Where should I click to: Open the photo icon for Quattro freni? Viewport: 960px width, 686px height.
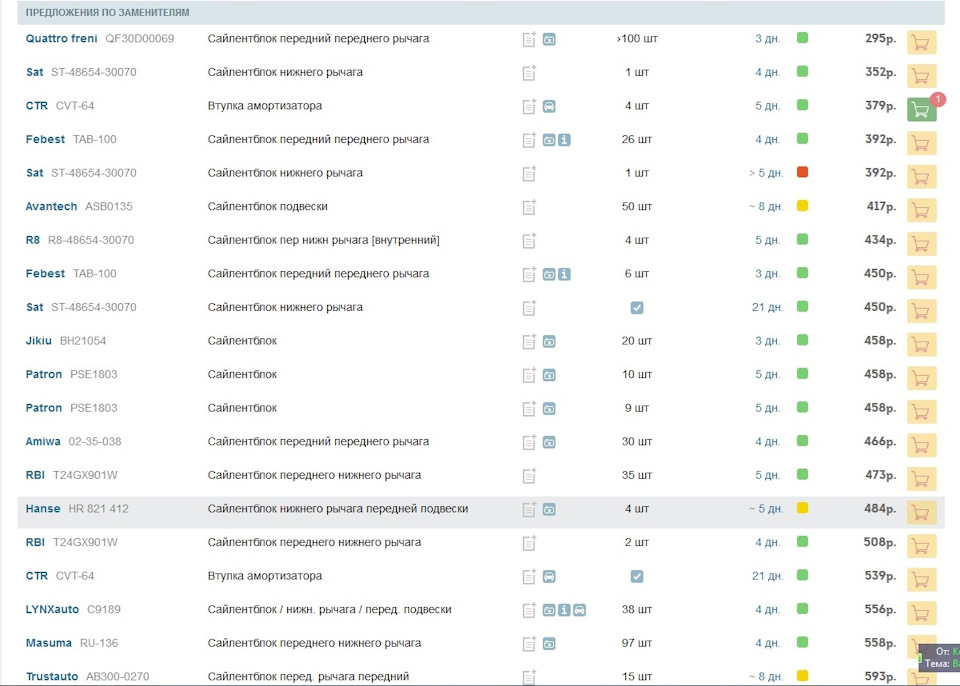(549, 39)
